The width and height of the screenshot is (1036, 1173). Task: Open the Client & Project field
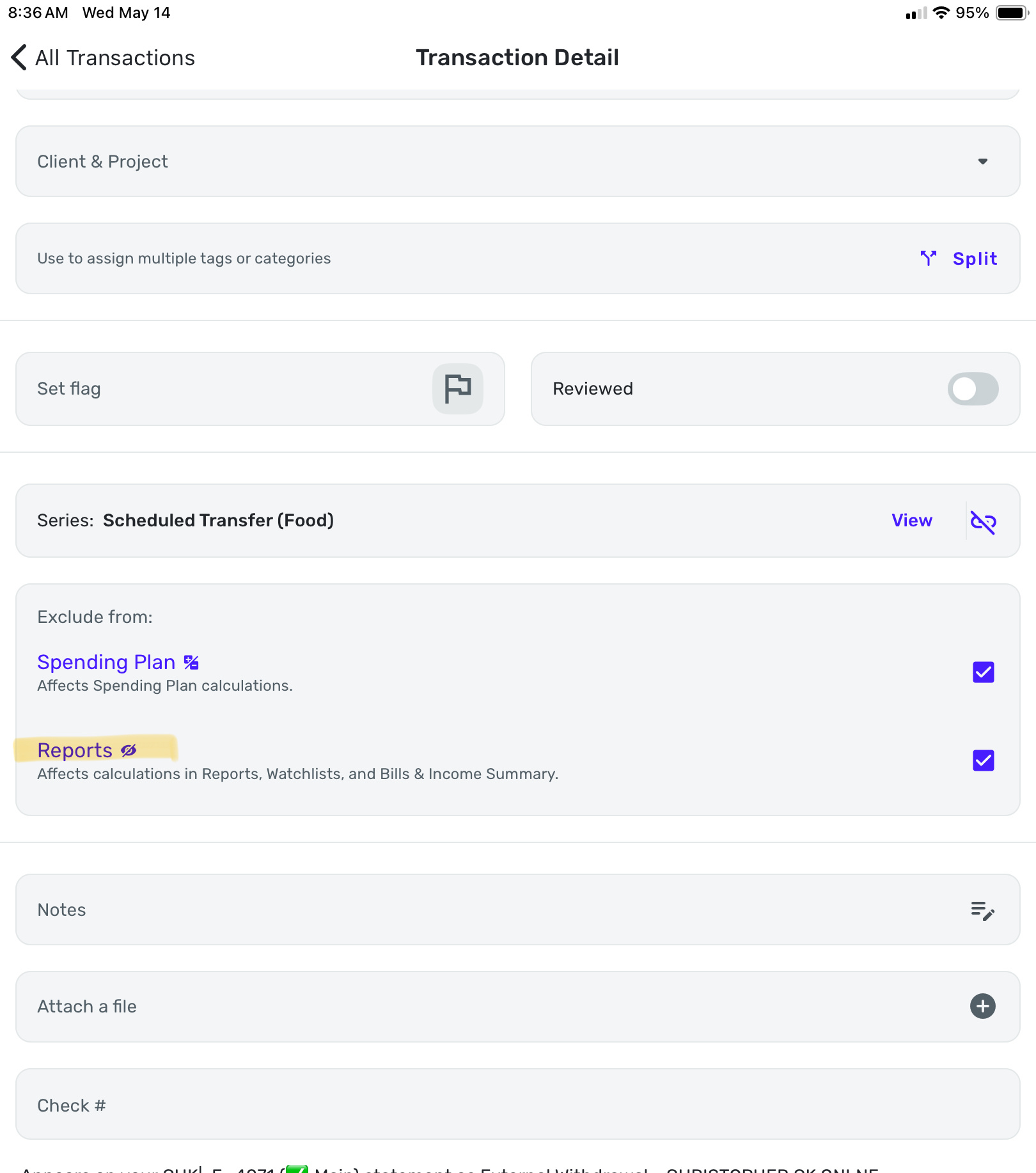448,161
